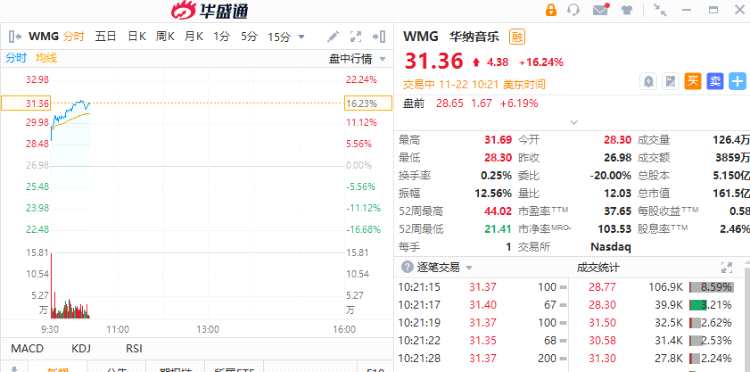Screen dimensions: 750x372
Task: Open the note icon next to bell
Action: pyautogui.click(x=670, y=81)
